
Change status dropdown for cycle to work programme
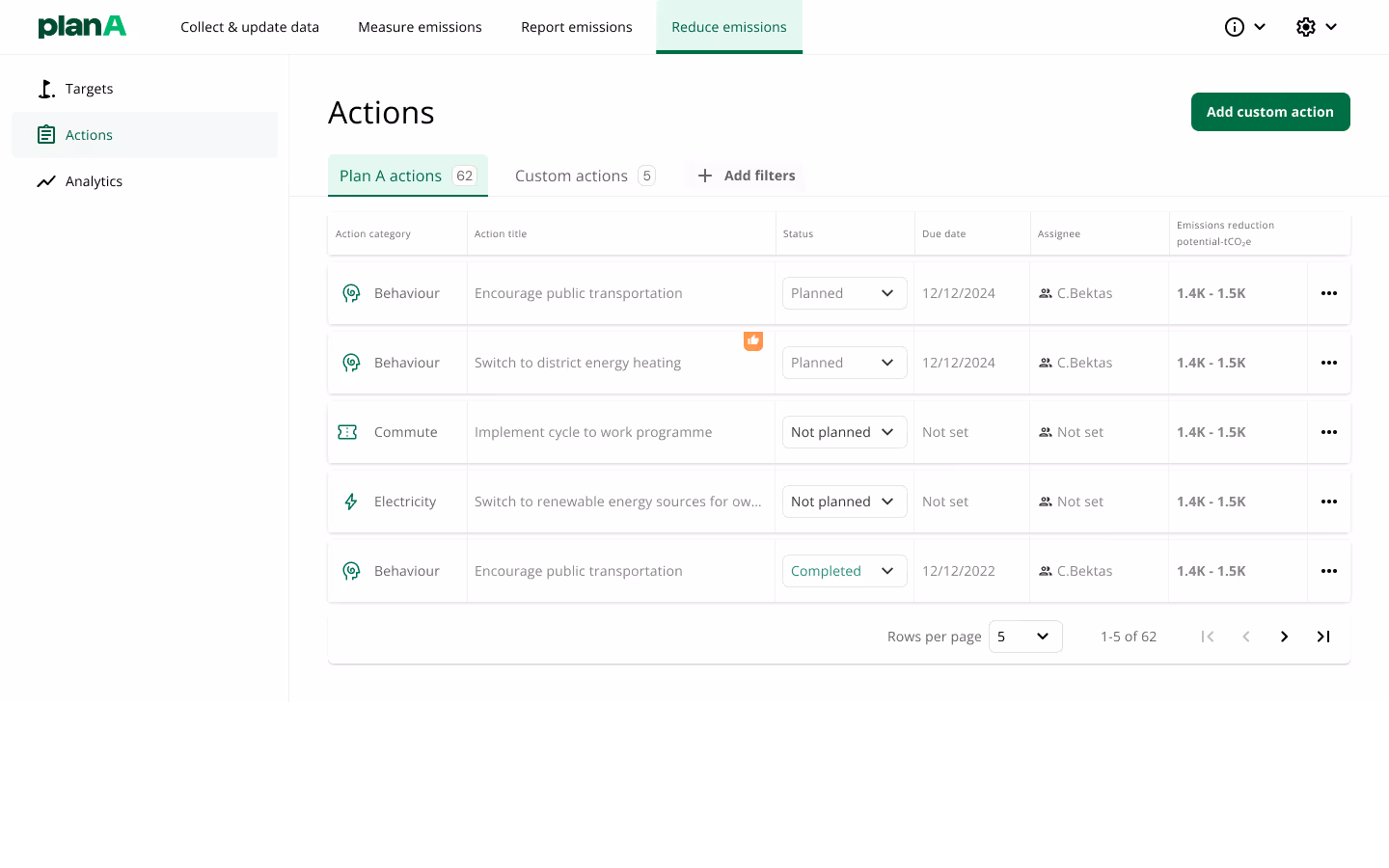click(x=844, y=431)
